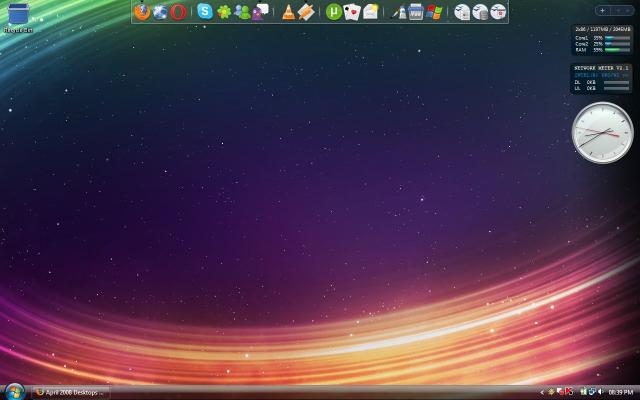Click the RAM usage bar in CPU gadget
The image size is (640, 400).
pyautogui.click(x=617, y=50)
